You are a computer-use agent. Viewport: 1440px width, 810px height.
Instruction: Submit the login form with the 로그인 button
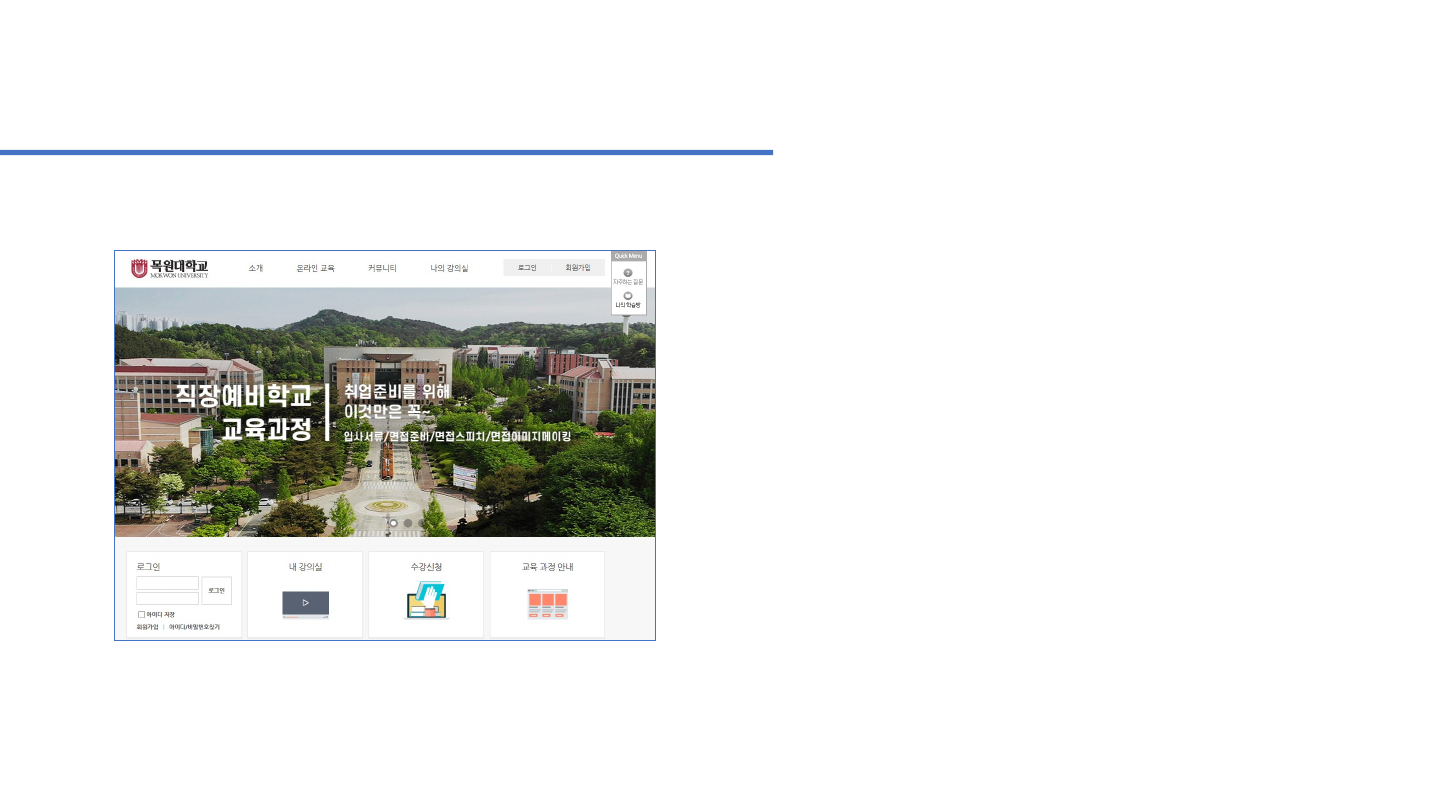[x=216, y=590]
